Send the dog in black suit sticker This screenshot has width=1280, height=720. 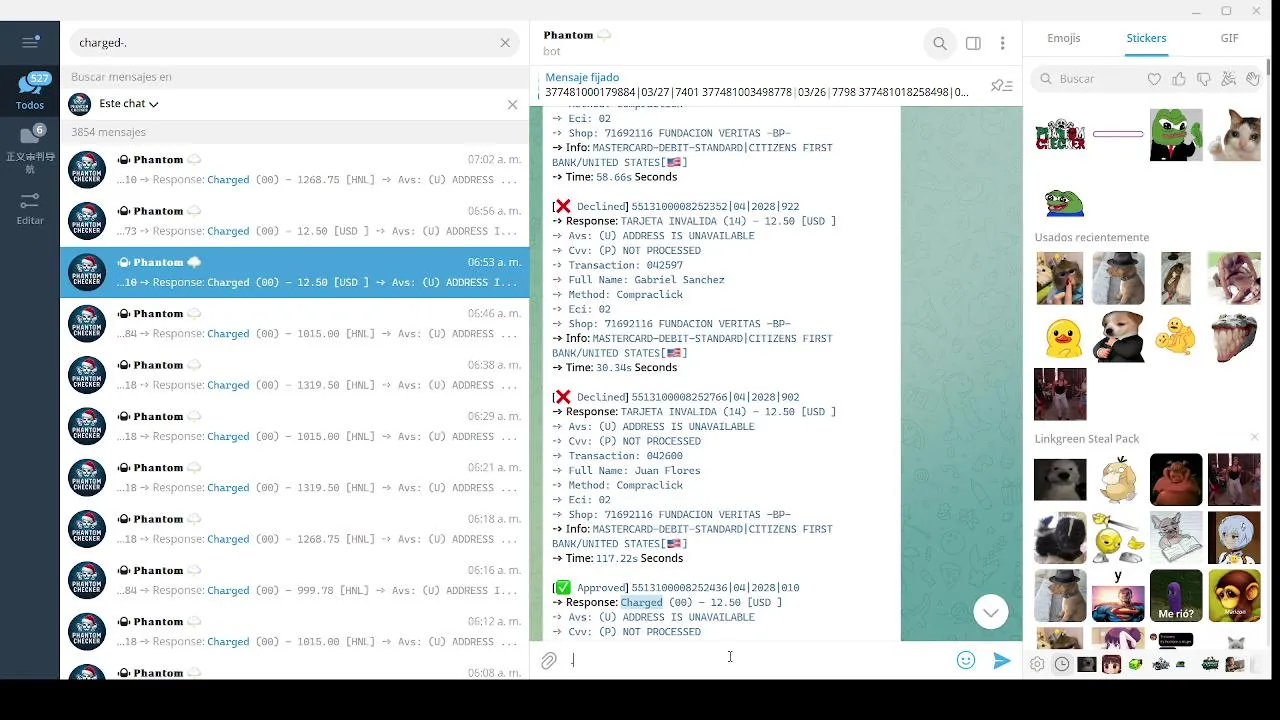(x=1118, y=336)
